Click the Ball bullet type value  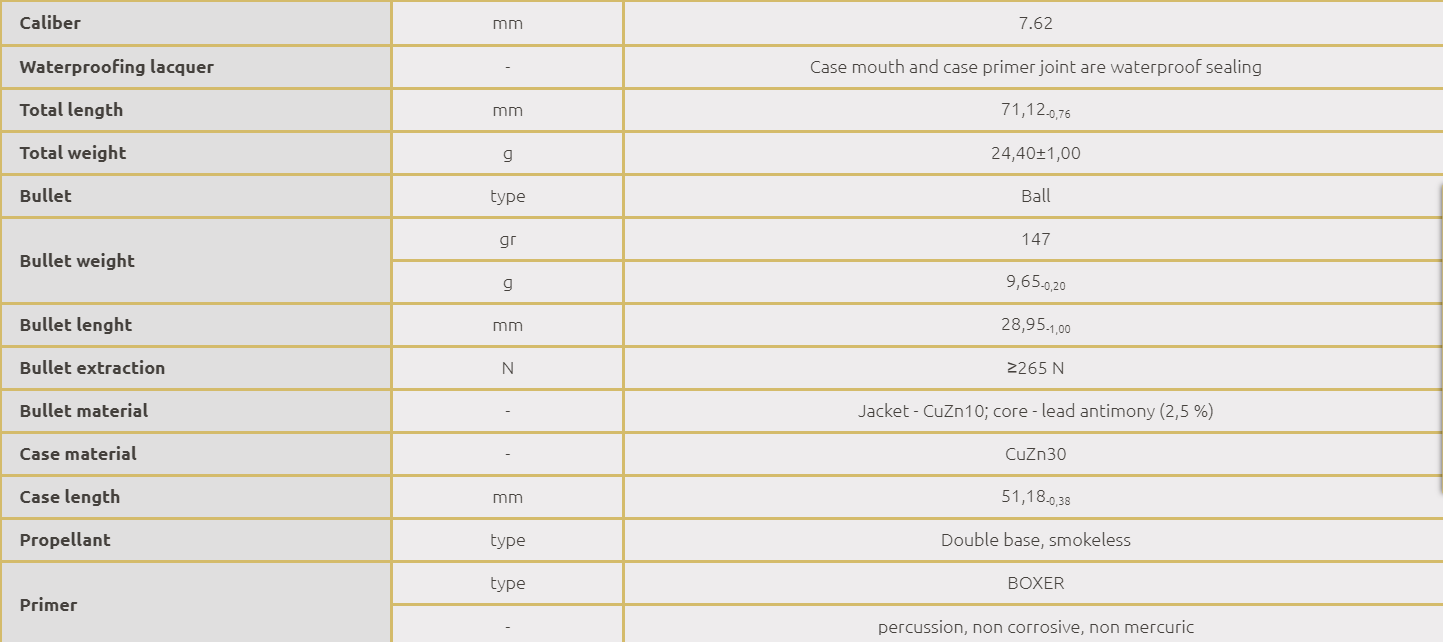pos(1035,196)
